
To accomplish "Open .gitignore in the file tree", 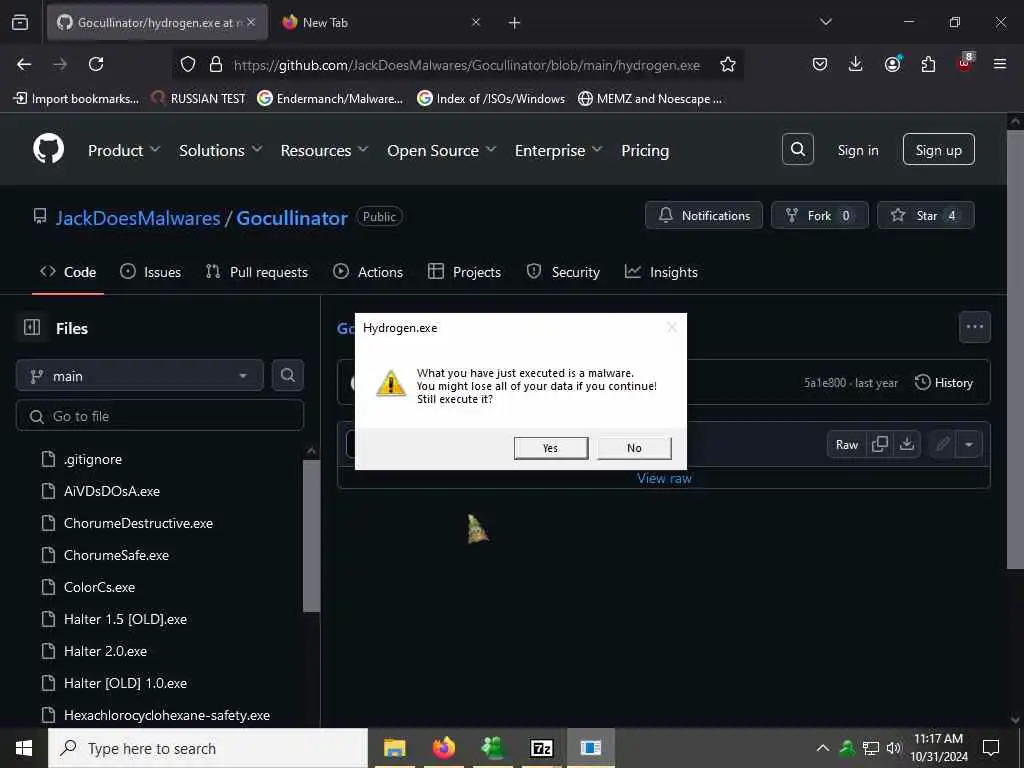I will click(x=93, y=460).
